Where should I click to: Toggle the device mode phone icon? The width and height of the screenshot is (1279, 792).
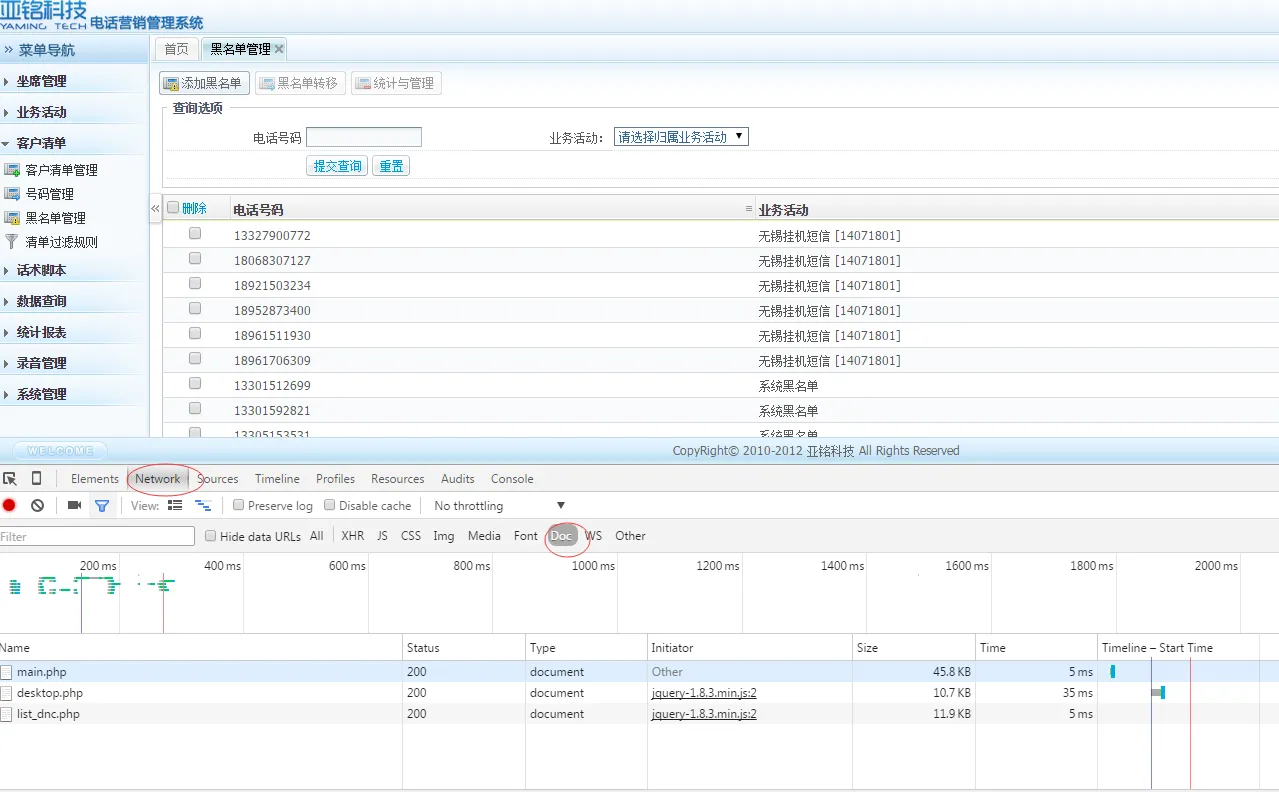[x=36, y=479]
